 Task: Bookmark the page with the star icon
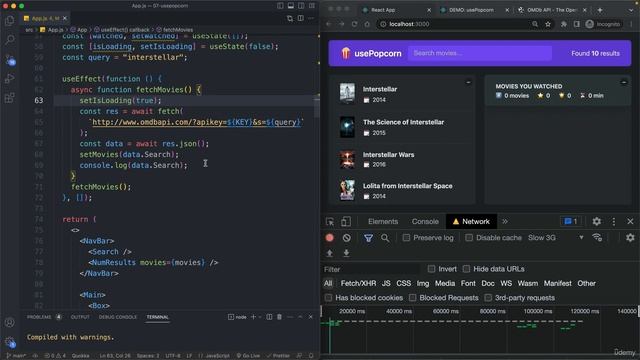click(x=548, y=24)
